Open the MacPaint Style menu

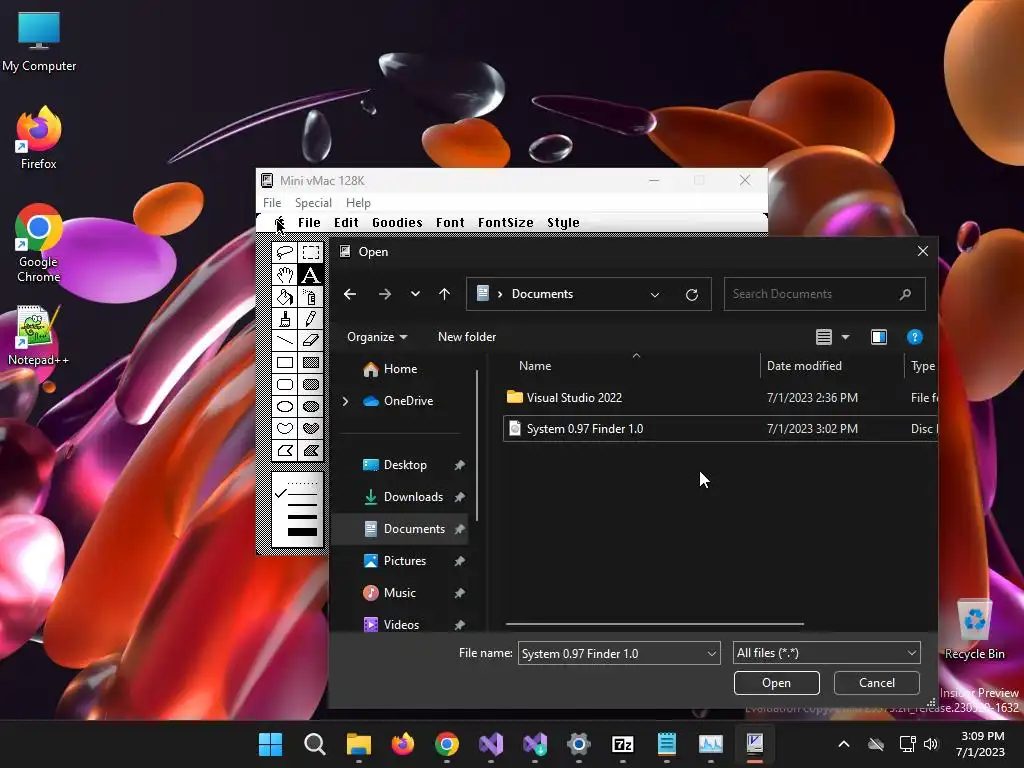563,223
